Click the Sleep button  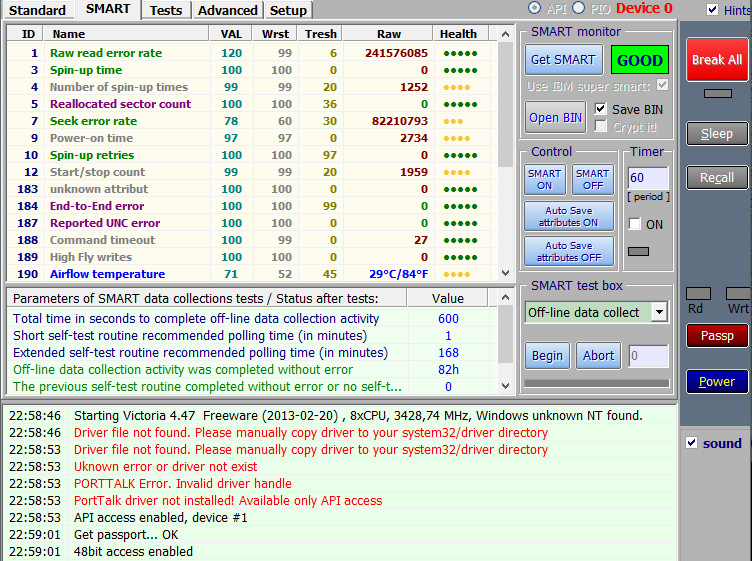point(717,134)
